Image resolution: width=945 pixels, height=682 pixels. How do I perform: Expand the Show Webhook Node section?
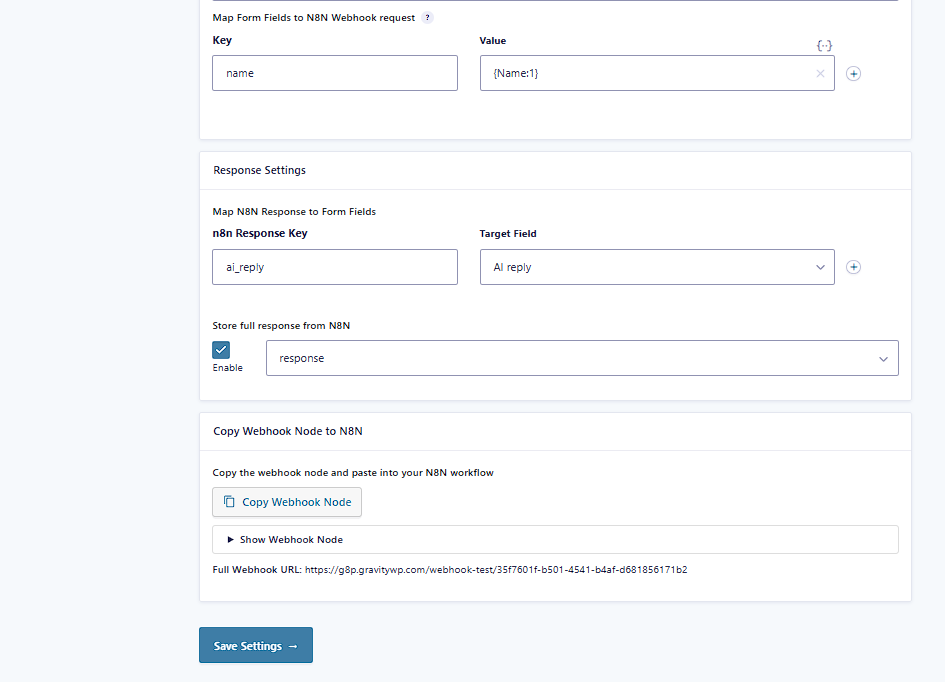click(285, 539)
